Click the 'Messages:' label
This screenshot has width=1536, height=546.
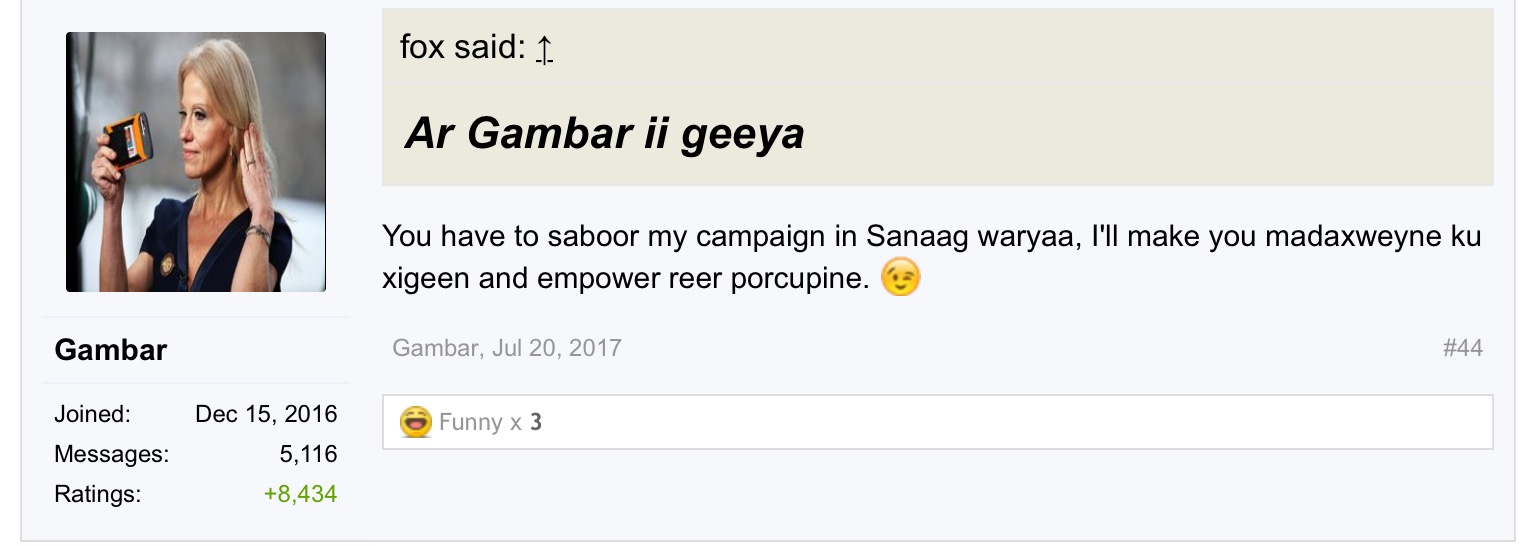pos(111,454)
